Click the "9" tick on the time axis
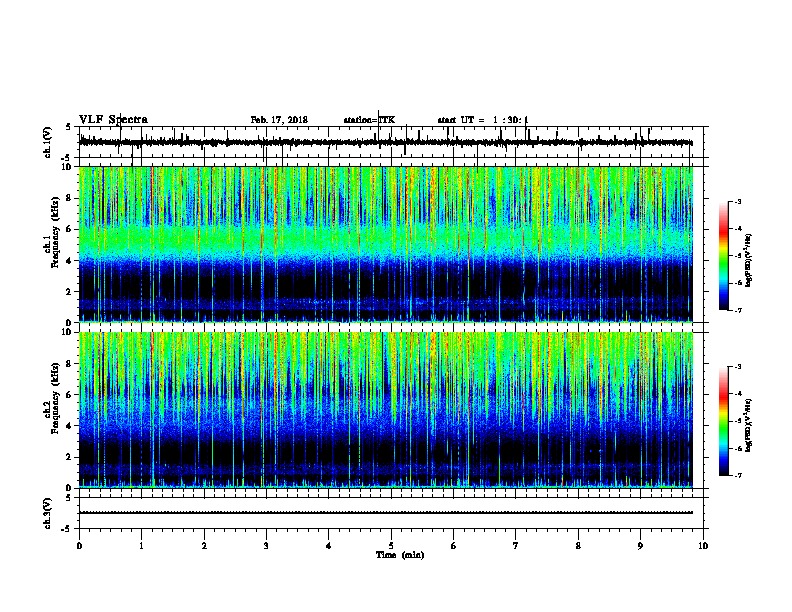The image size is (792, 612). [x=640, y=546]
